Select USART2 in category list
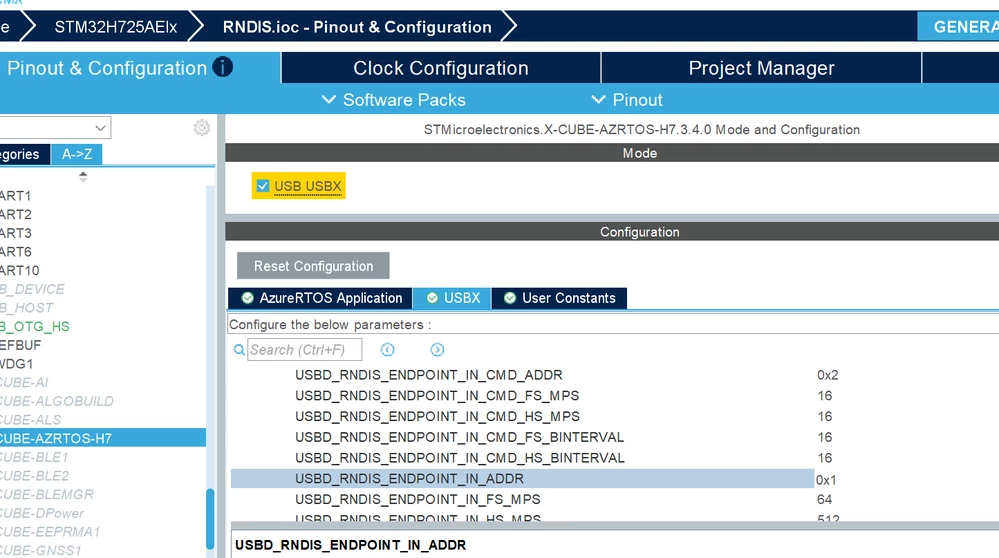The height and width of the screenshot is (558, 999). click(16, 214)
